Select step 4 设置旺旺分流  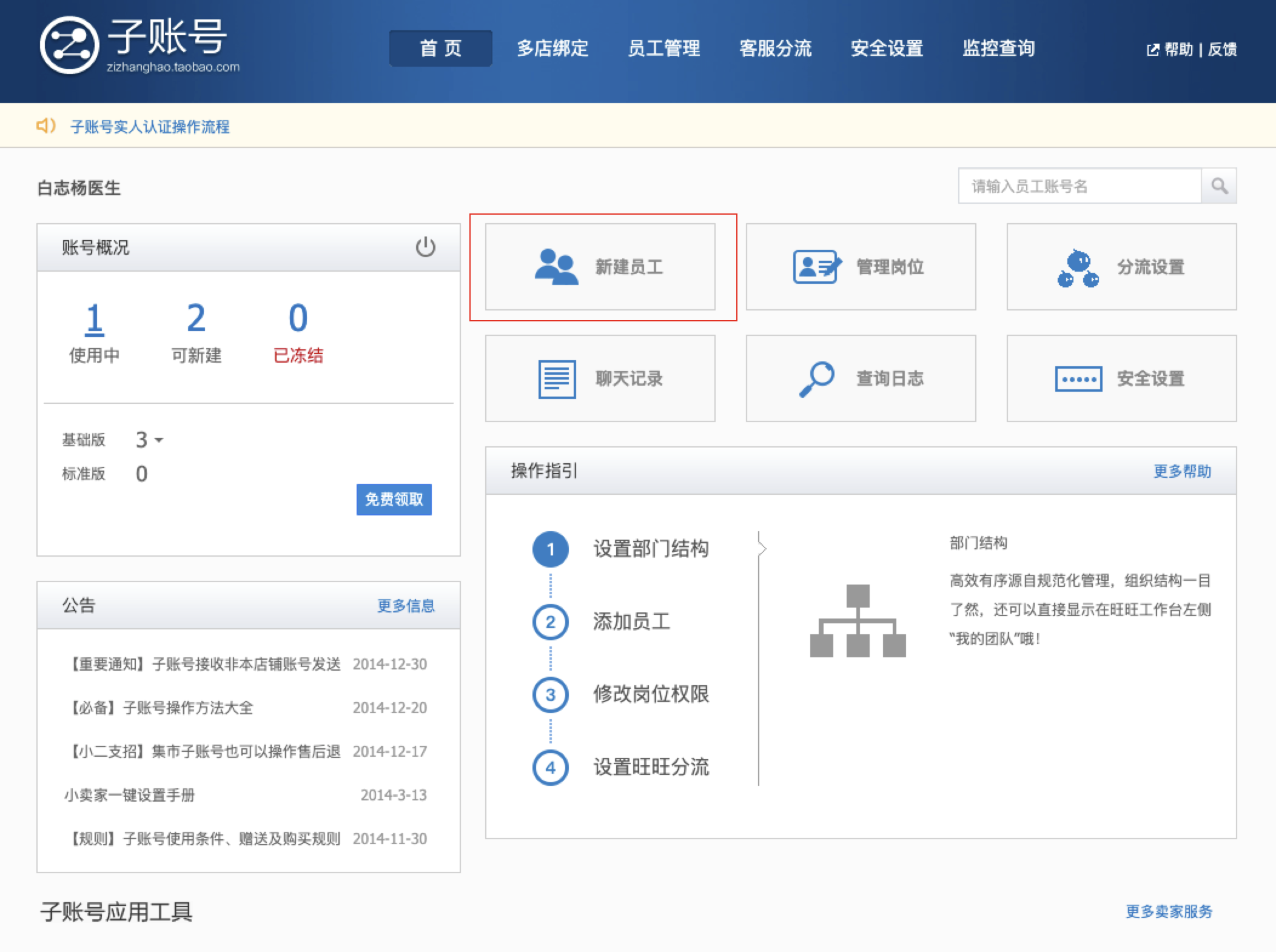(x=650, y=767)
